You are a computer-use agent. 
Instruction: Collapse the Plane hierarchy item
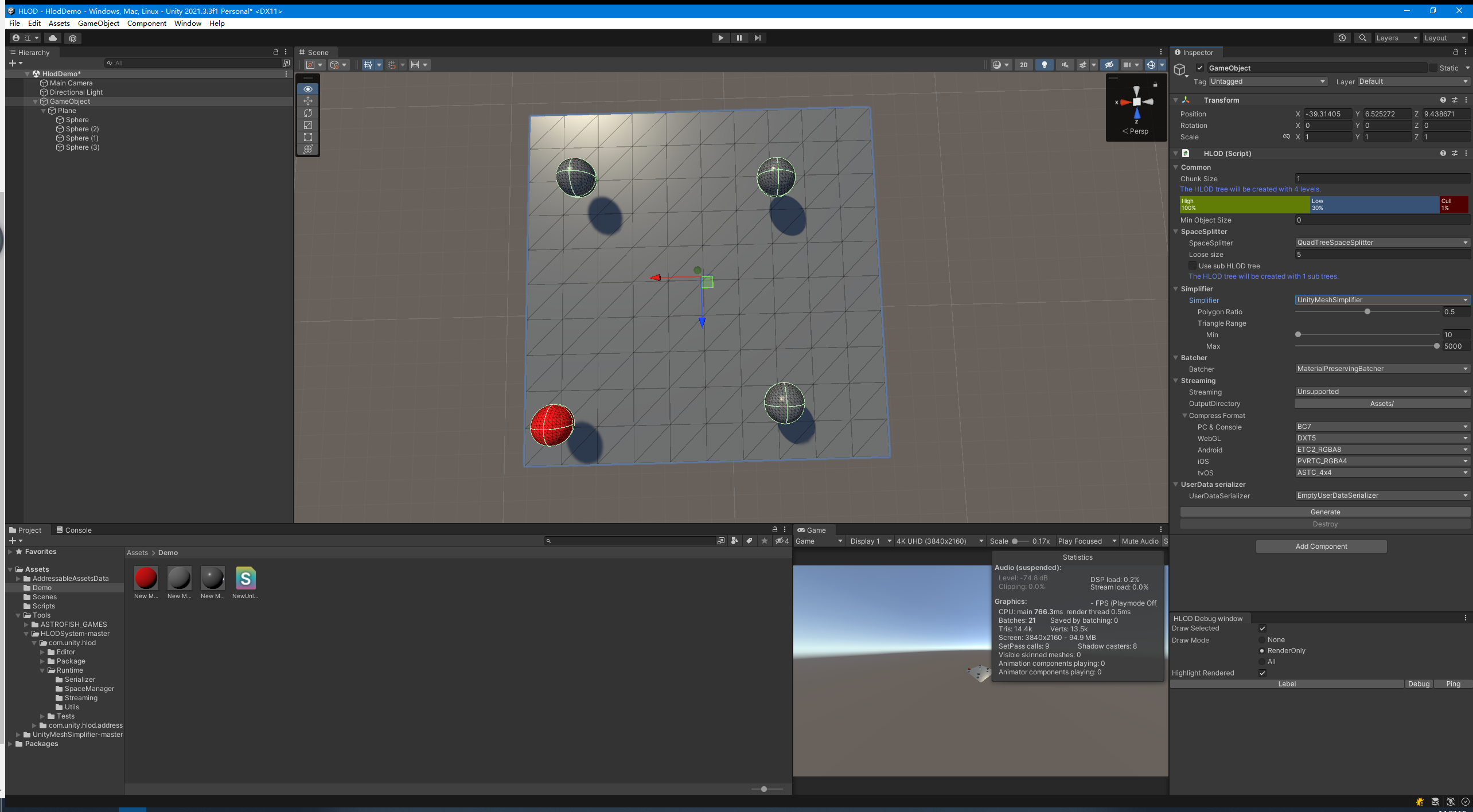(x=44, y=111)
